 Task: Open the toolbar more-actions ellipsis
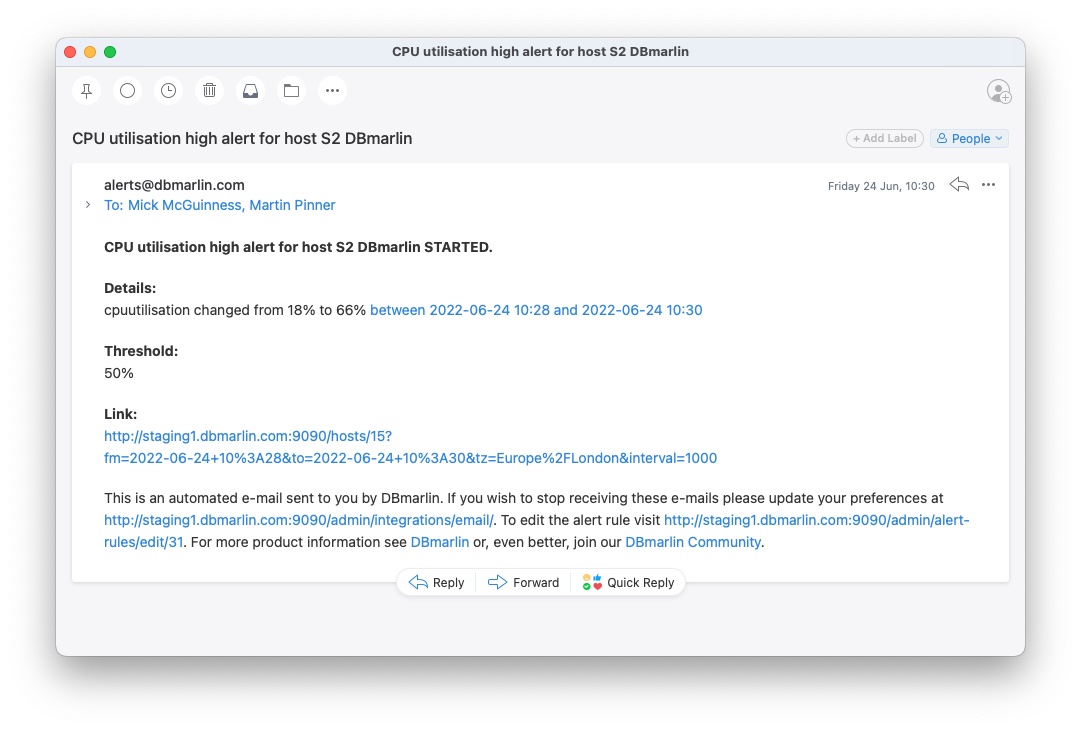[x=332, y=90]
